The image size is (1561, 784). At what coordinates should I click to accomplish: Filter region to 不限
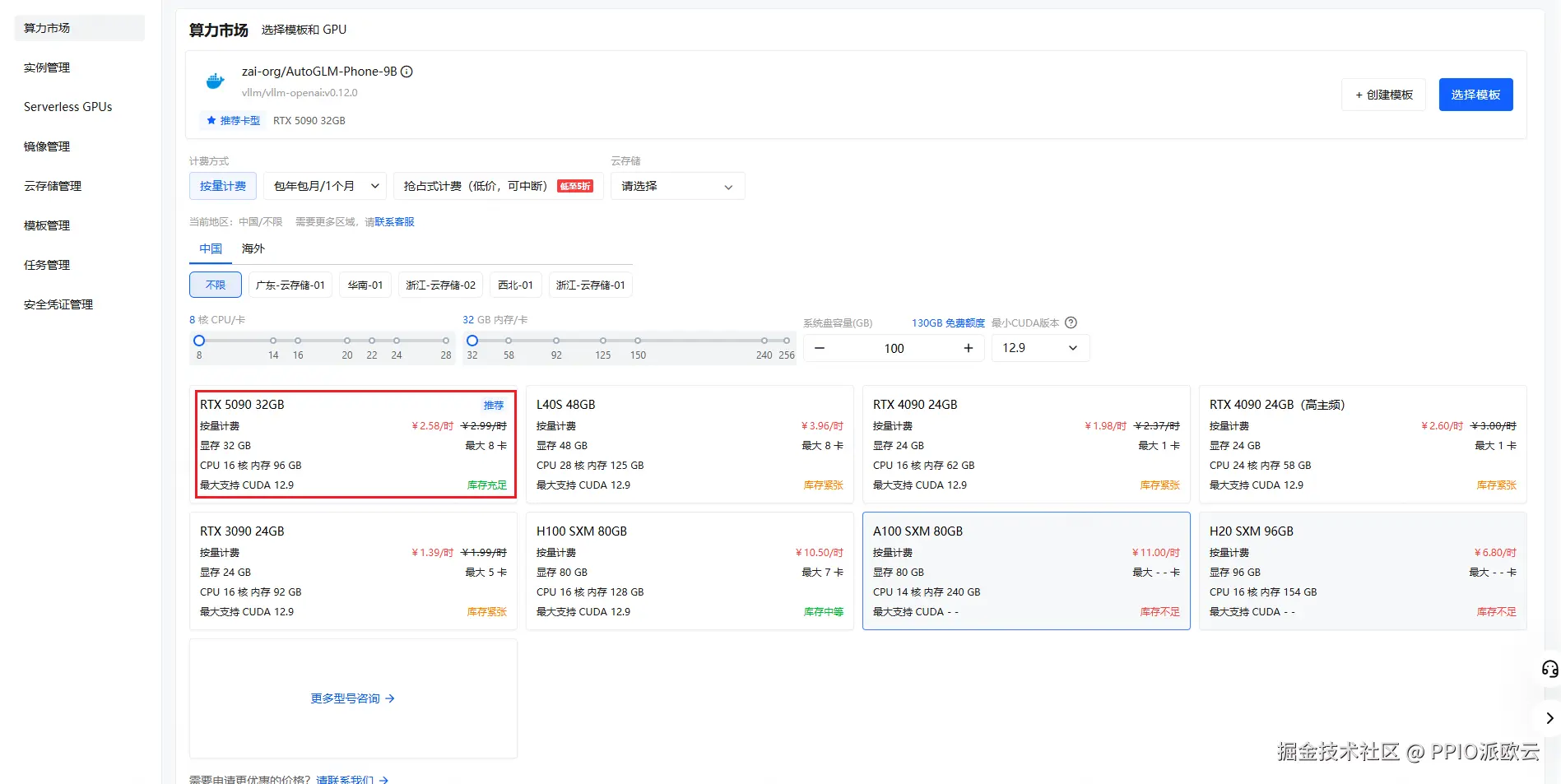216,285
